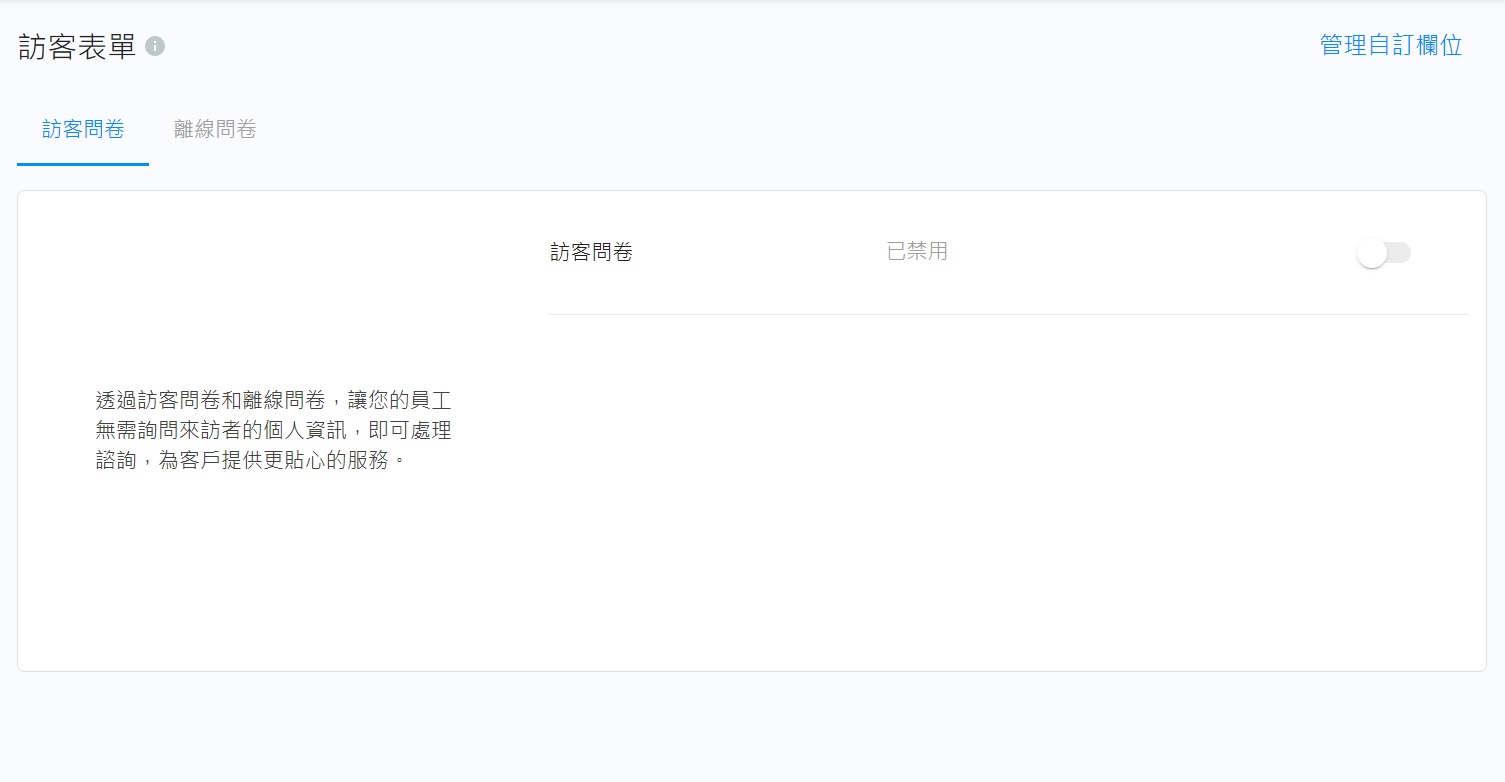Click the 已禁用 status label
Image resolution: width=1505 pixels, height=782 pixels.
[917, 252]
